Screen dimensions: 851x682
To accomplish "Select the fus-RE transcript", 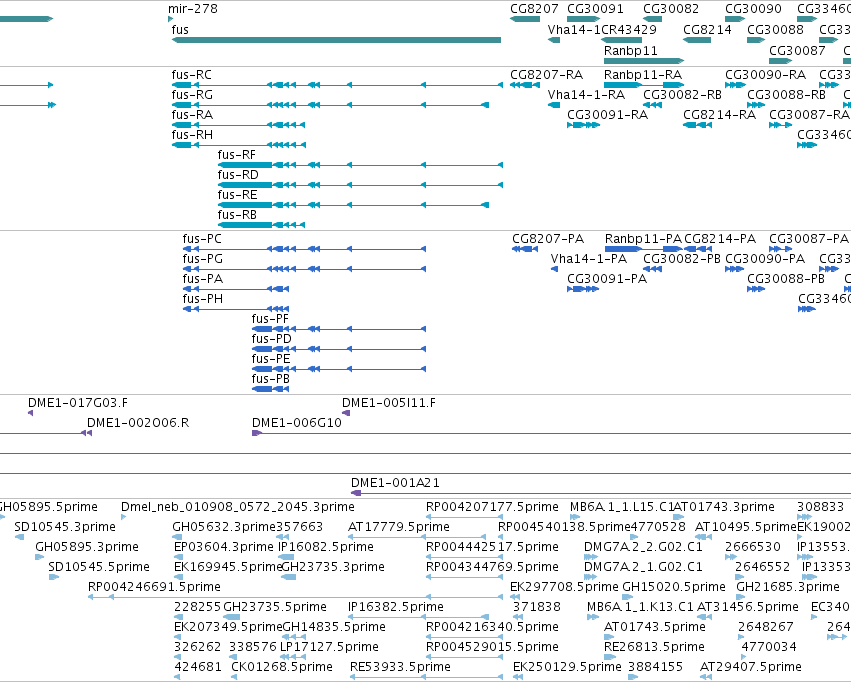I will click(353, 205).
